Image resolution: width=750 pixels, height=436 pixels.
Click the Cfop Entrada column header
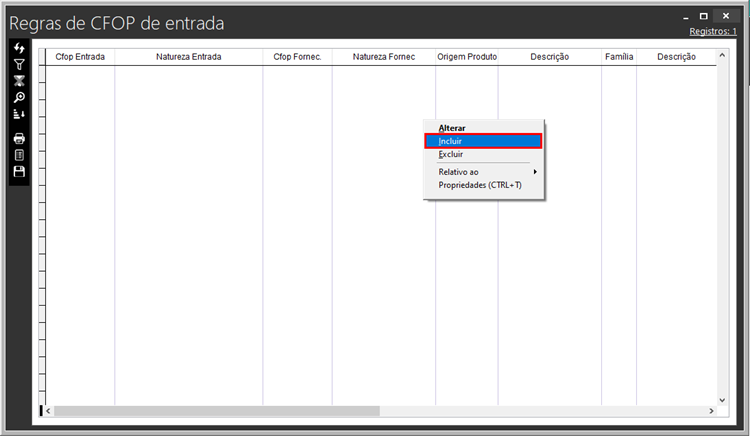[x=80, y=57]
